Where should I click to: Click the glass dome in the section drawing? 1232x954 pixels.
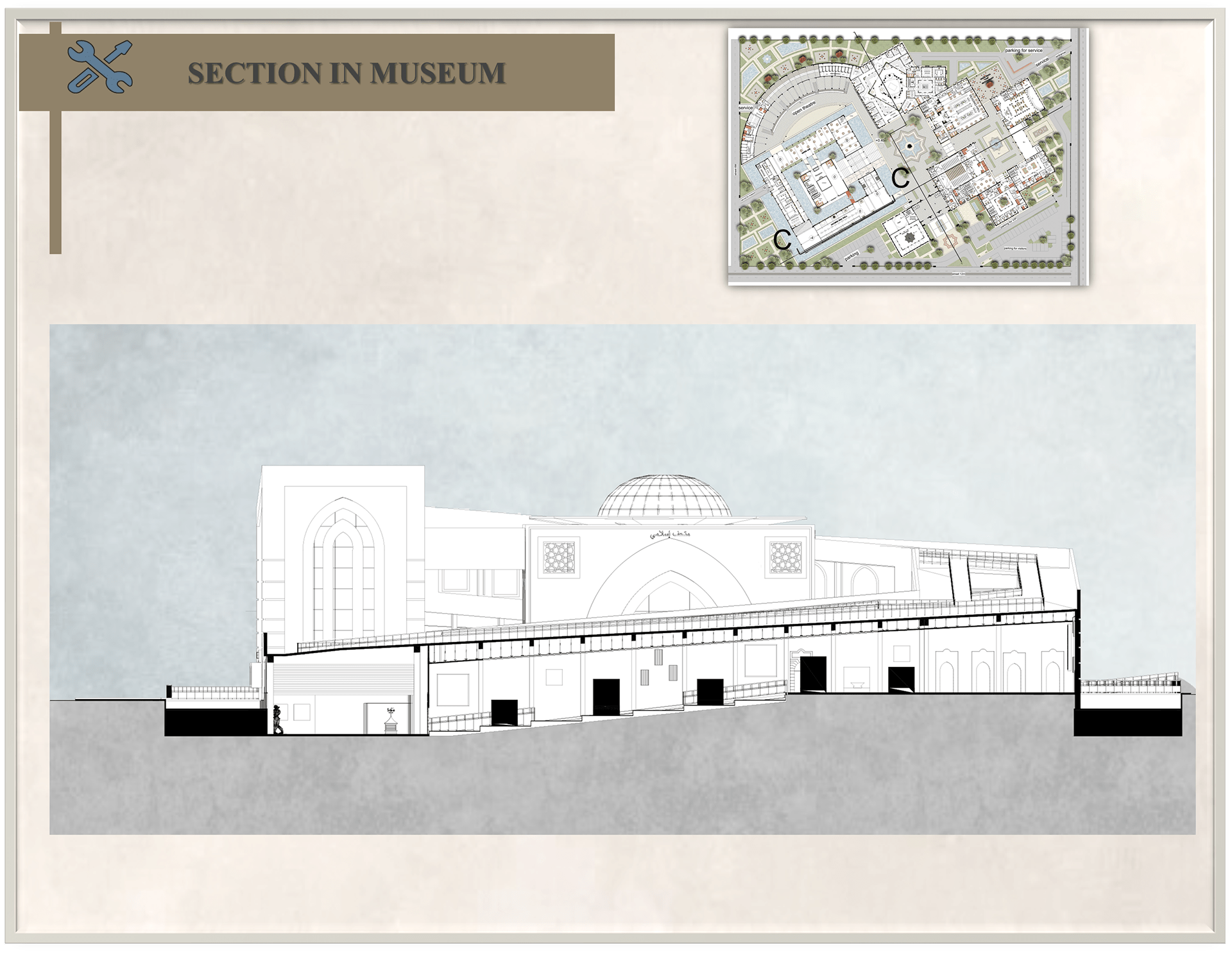click(x=664, y=496)
